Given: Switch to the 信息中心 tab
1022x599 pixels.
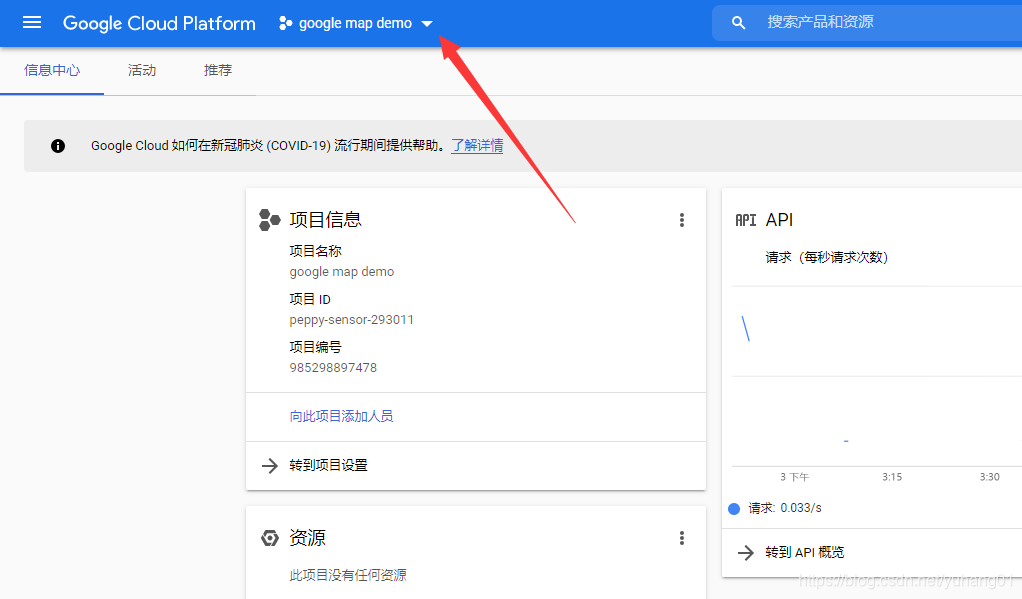Looking at the screenshot, I should pyautogui.click(x=52, y=70).
